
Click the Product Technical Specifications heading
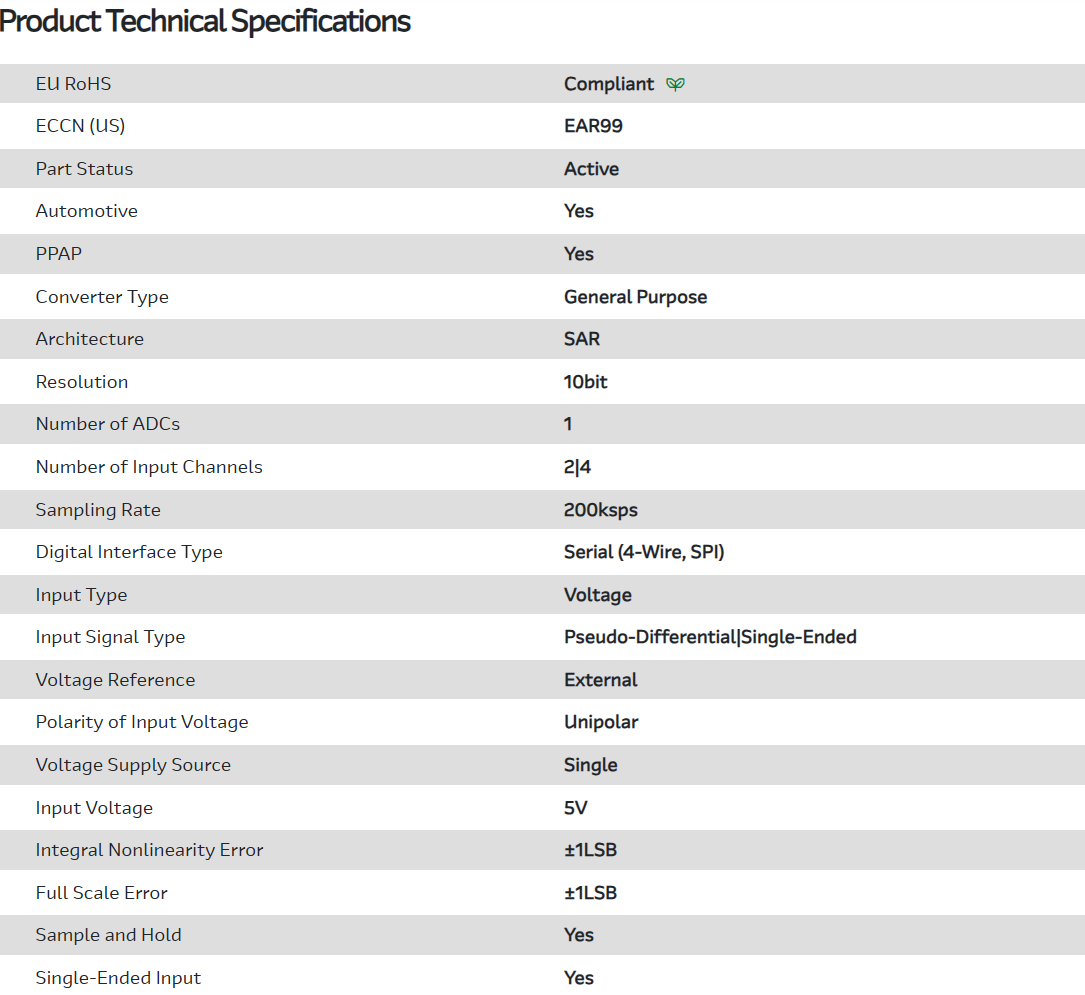pyautogui.click(x=205, y=21)
